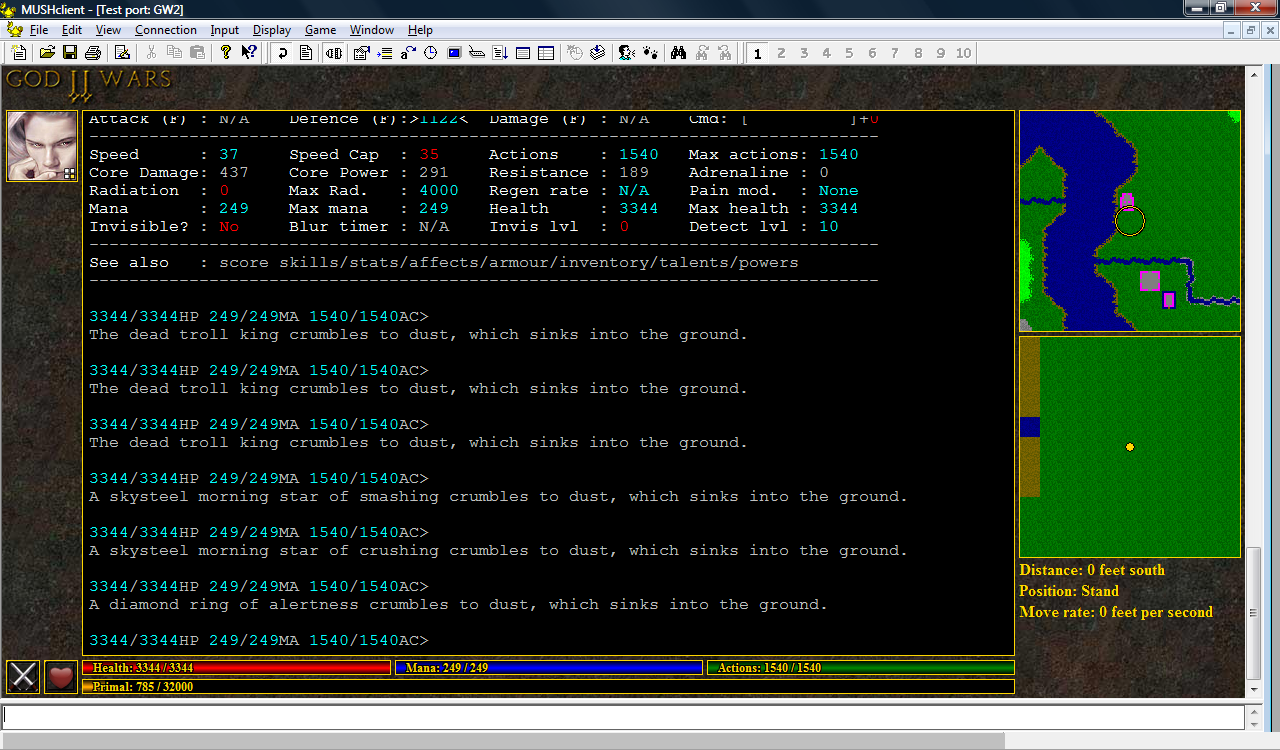Viewport: 1280px width, 750px height.
Task: Open the keypad configuration icon
Action: coord(477,53)
